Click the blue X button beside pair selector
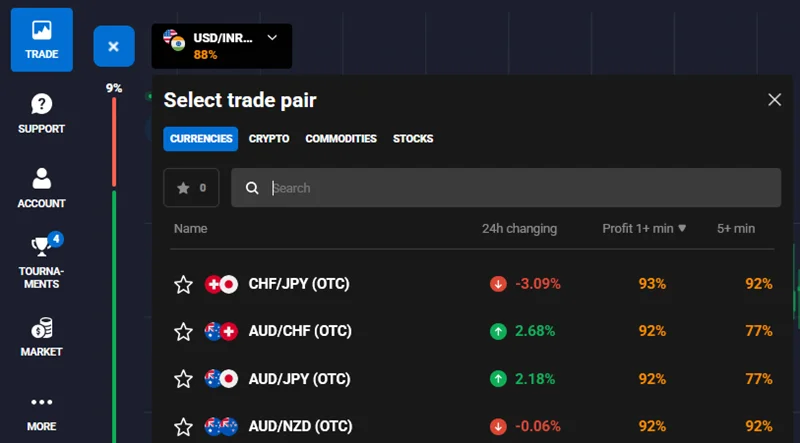Image resolution: width=800 pixels, height=443 pixels. click(x=114, y=46)
